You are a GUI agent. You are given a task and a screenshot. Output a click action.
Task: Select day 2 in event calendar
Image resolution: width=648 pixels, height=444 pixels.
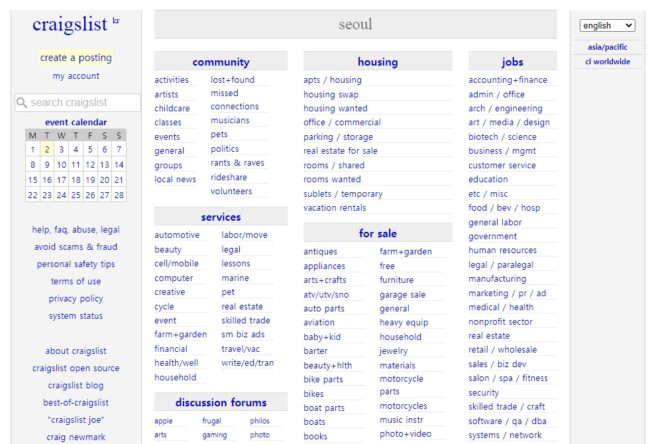47,150
